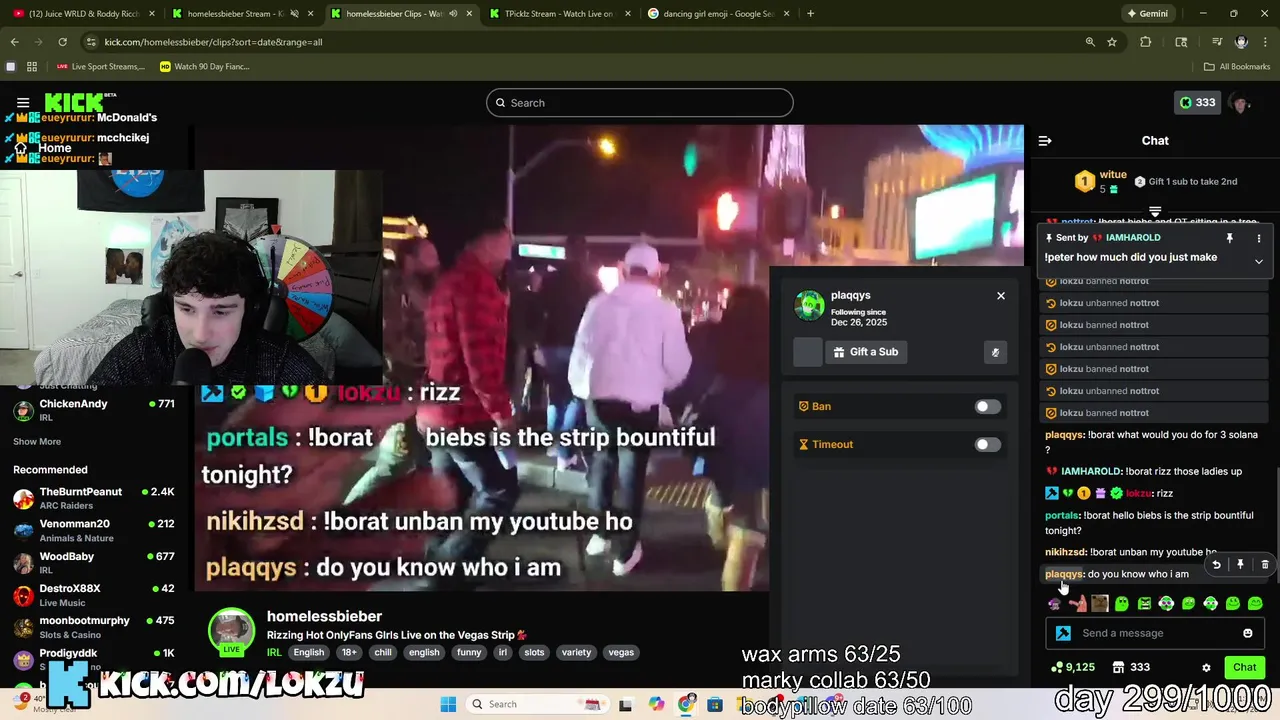
Task: Switch to TPicklz Stream tab
Action: (560, 14)
